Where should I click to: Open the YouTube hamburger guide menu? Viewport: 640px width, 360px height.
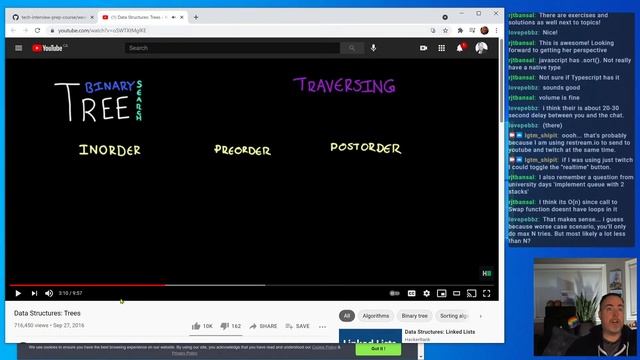tap(19, 48)
